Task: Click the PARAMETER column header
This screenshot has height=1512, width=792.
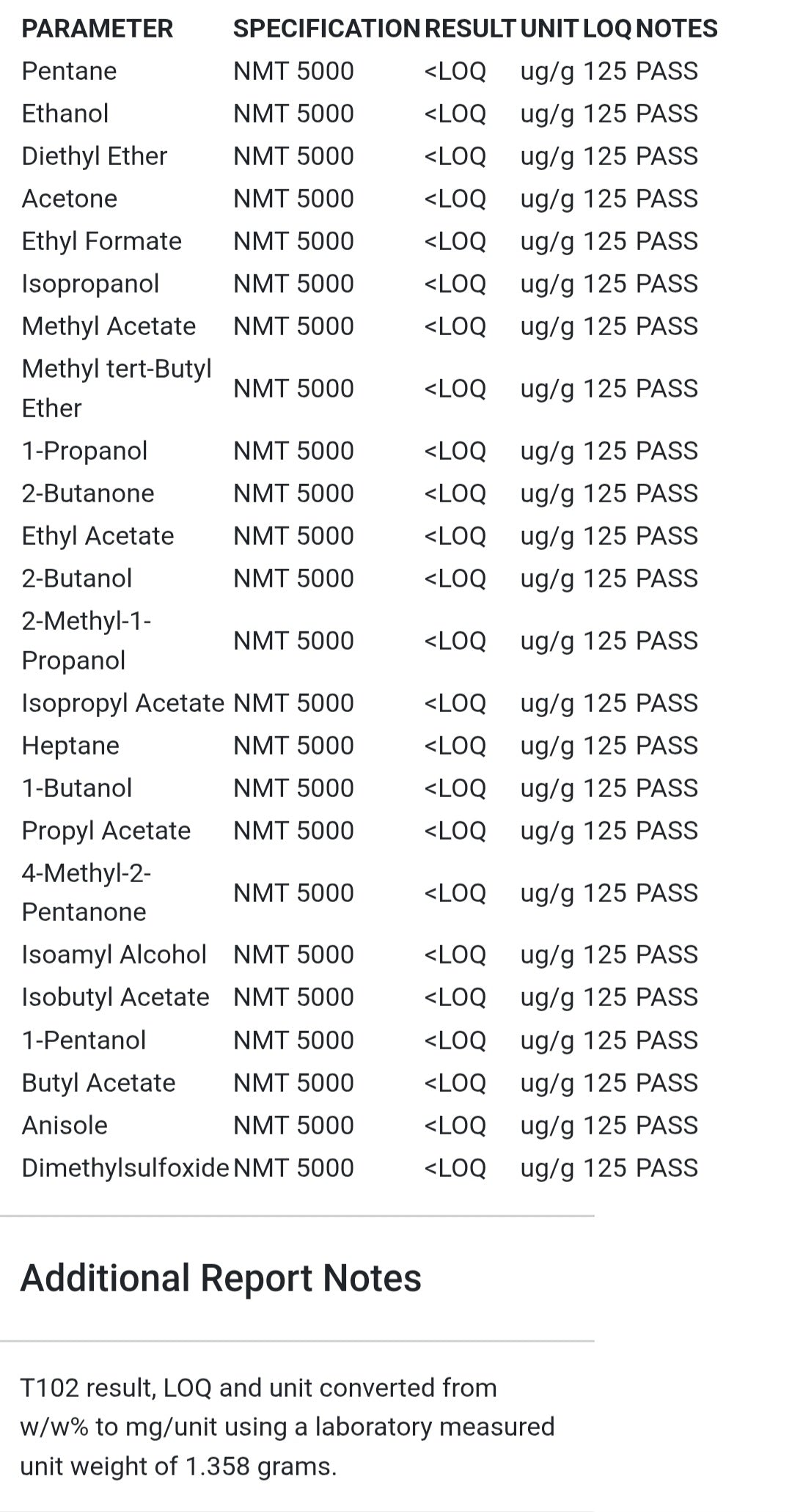Action: [x=97, y=29]
